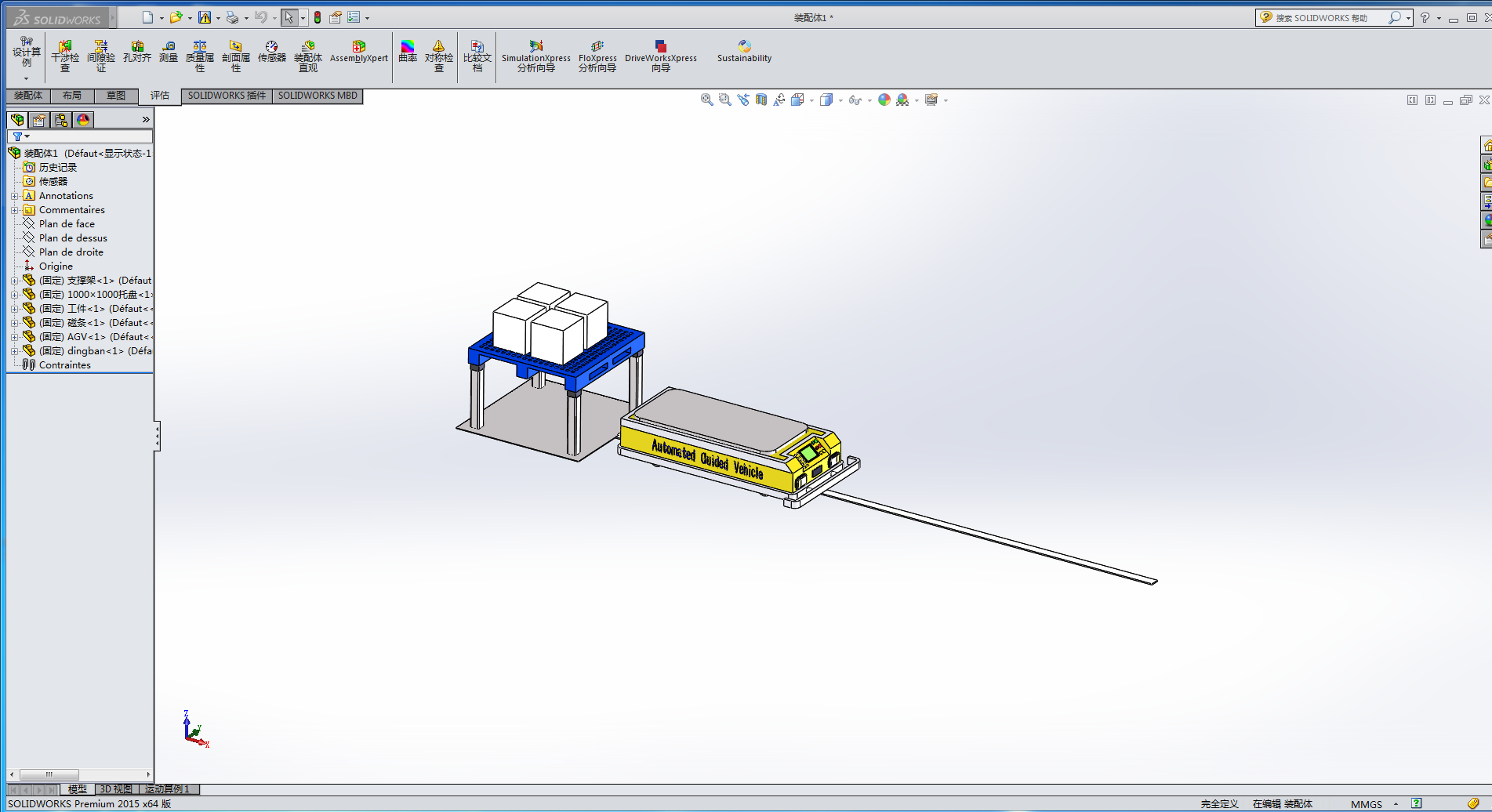Switch to the 3D 视图 bottom tab

click(116, 789)
